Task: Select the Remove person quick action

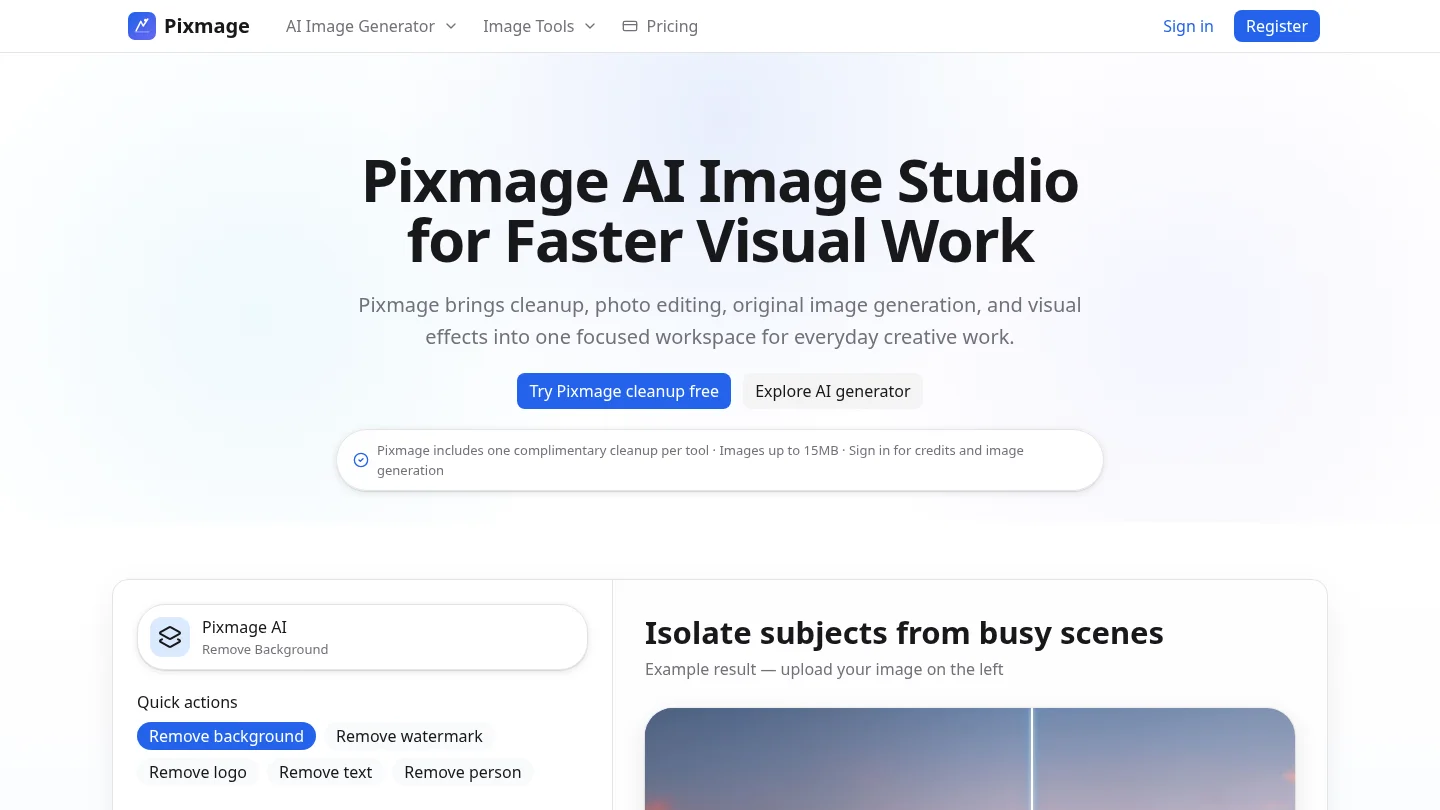Action: click(x=462, y=772)
